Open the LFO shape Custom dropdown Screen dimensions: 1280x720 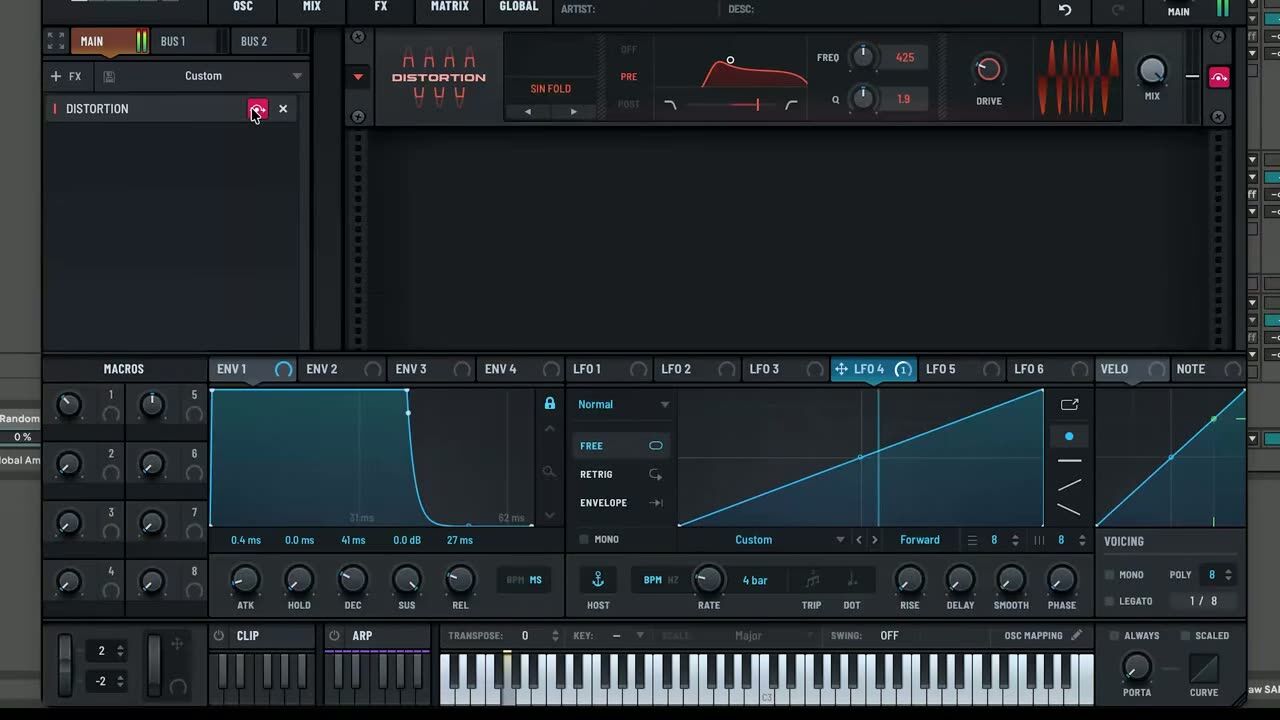click(765, 540)
